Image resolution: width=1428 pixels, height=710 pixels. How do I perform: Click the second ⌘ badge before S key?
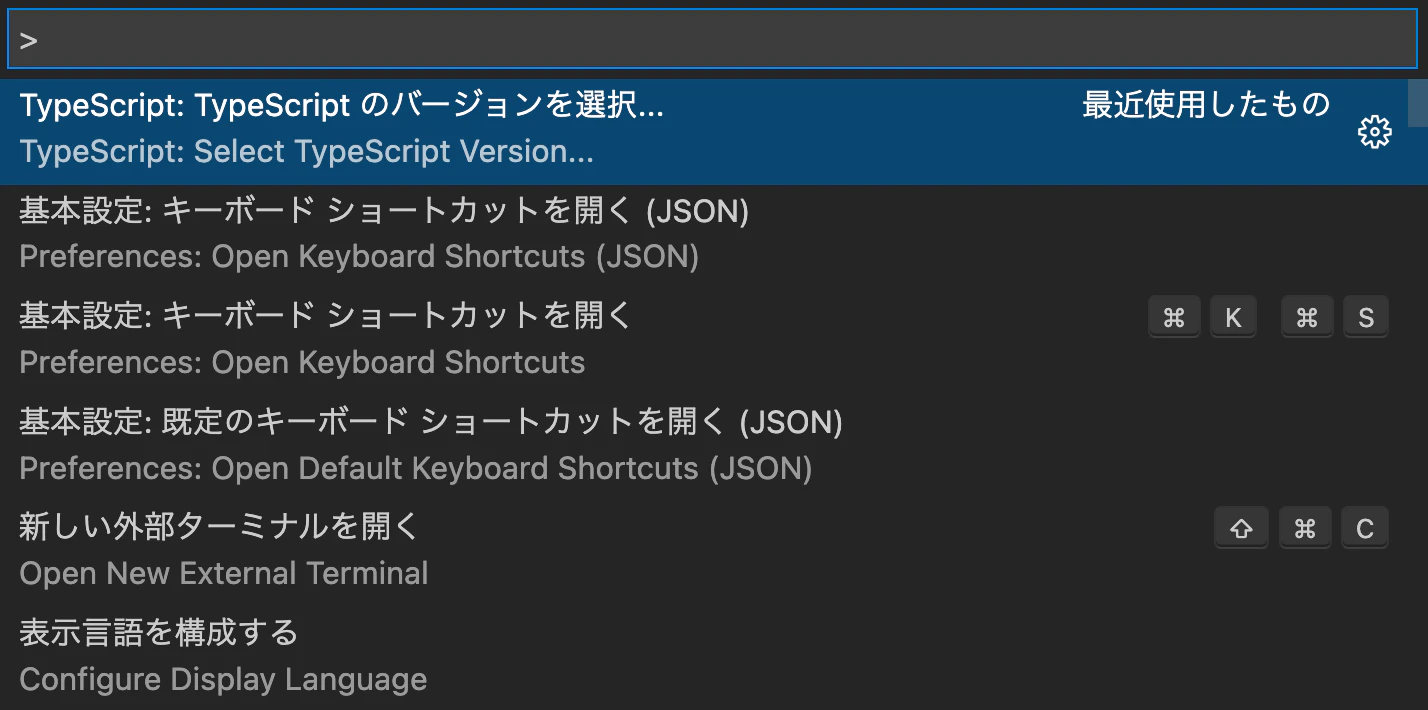tap(1307, 318)
